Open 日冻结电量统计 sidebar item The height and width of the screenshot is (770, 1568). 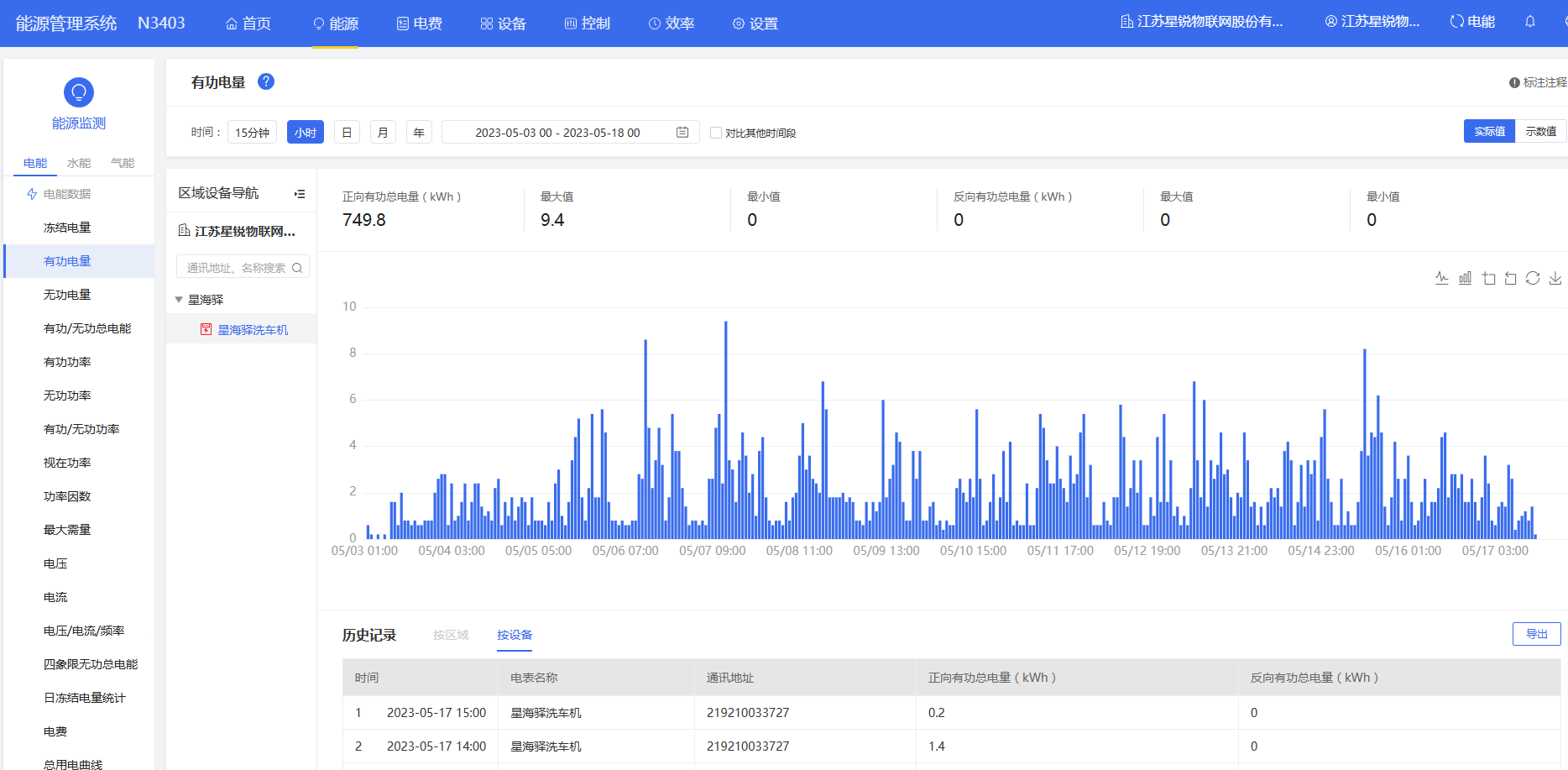[x=79, y=698]
